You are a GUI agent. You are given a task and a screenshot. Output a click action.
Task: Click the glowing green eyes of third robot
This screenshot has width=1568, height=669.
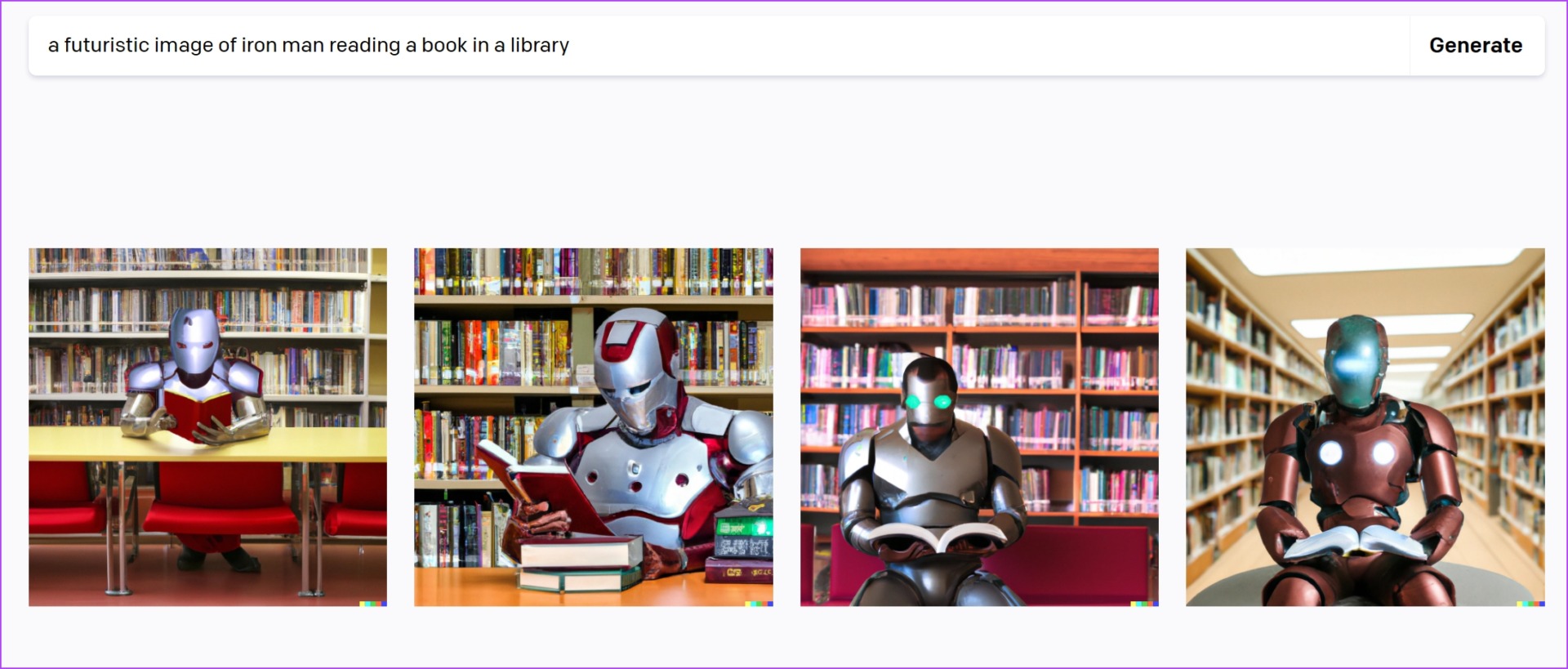click(x=926, y=401)
